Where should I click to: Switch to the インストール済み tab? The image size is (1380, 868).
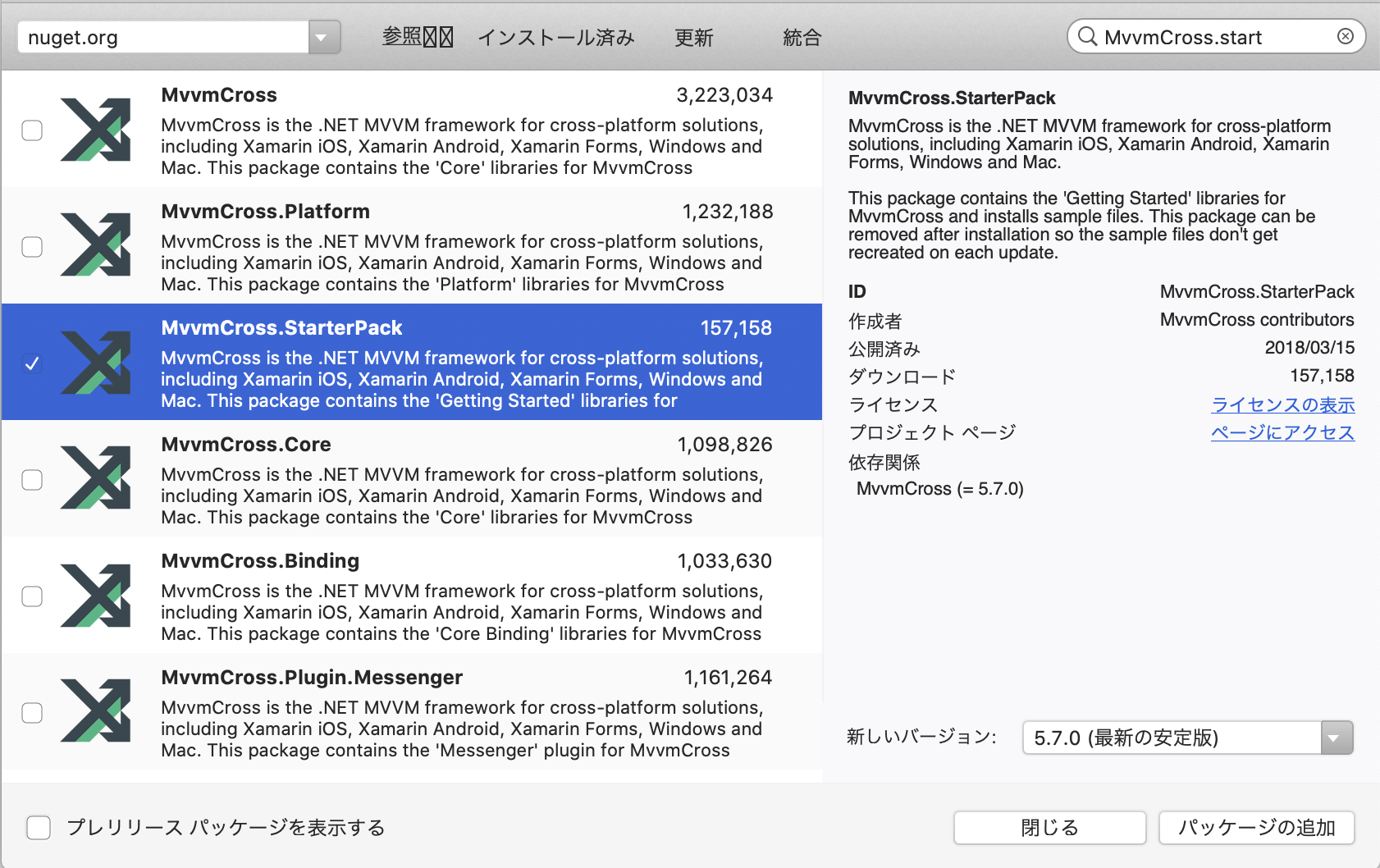pos(556,36)
